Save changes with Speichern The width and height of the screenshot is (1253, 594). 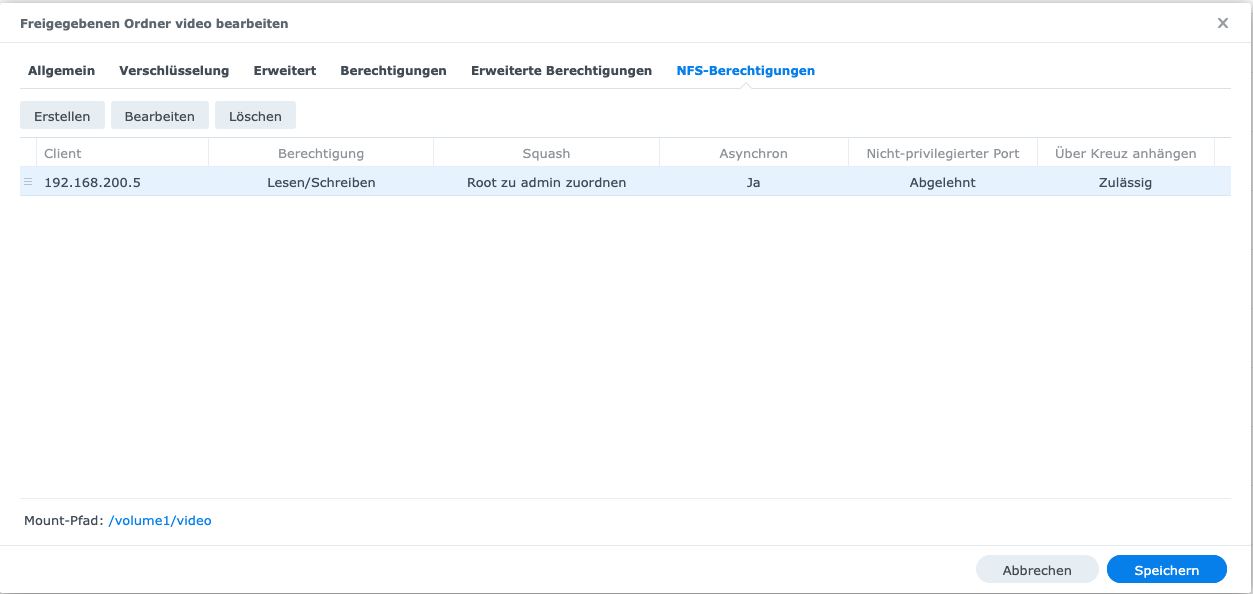[1166, 570]
